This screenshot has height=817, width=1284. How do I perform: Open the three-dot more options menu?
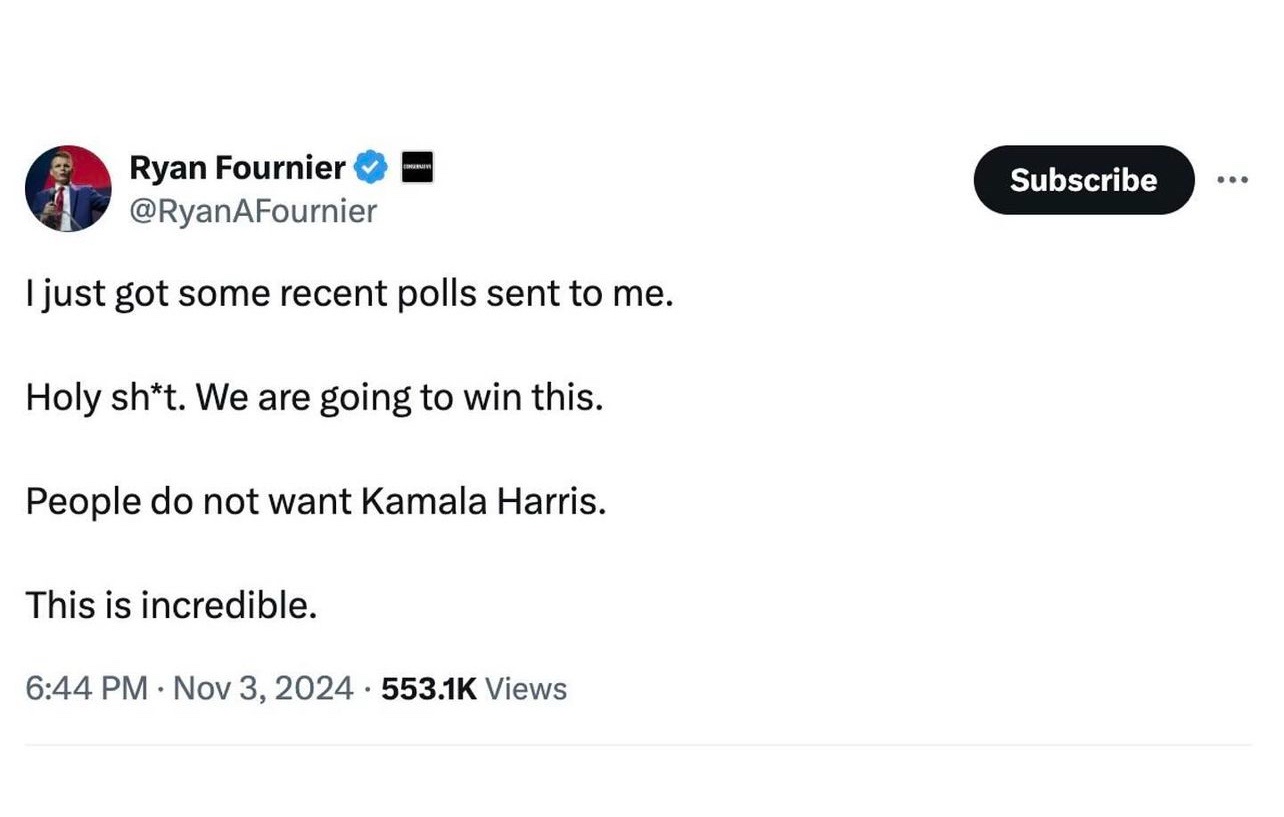(x=1232, y=180)
